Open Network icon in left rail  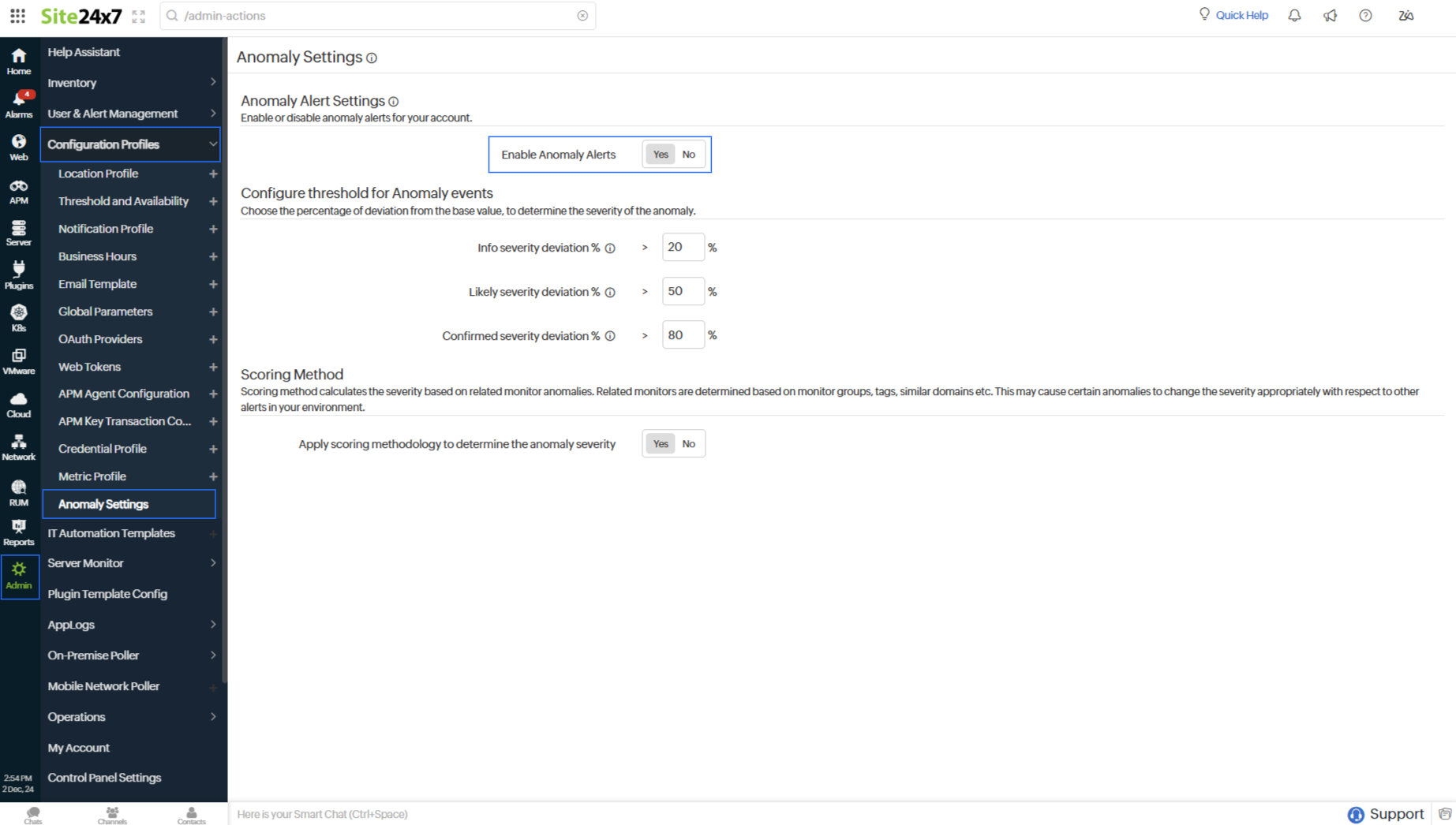(19, 448)
